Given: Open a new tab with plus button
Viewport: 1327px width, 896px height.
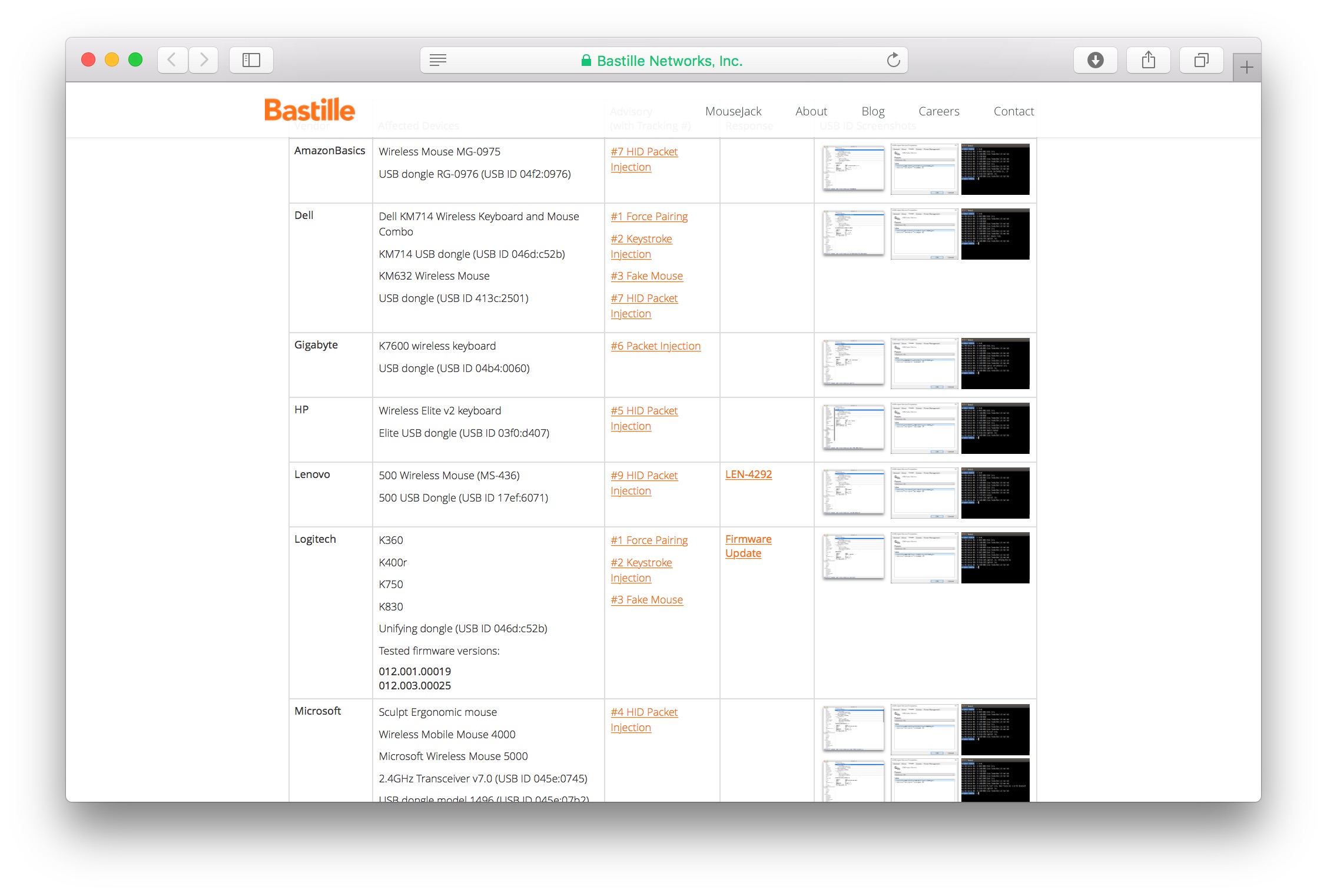Looking at the screenshot, I should click(1246, 68).
